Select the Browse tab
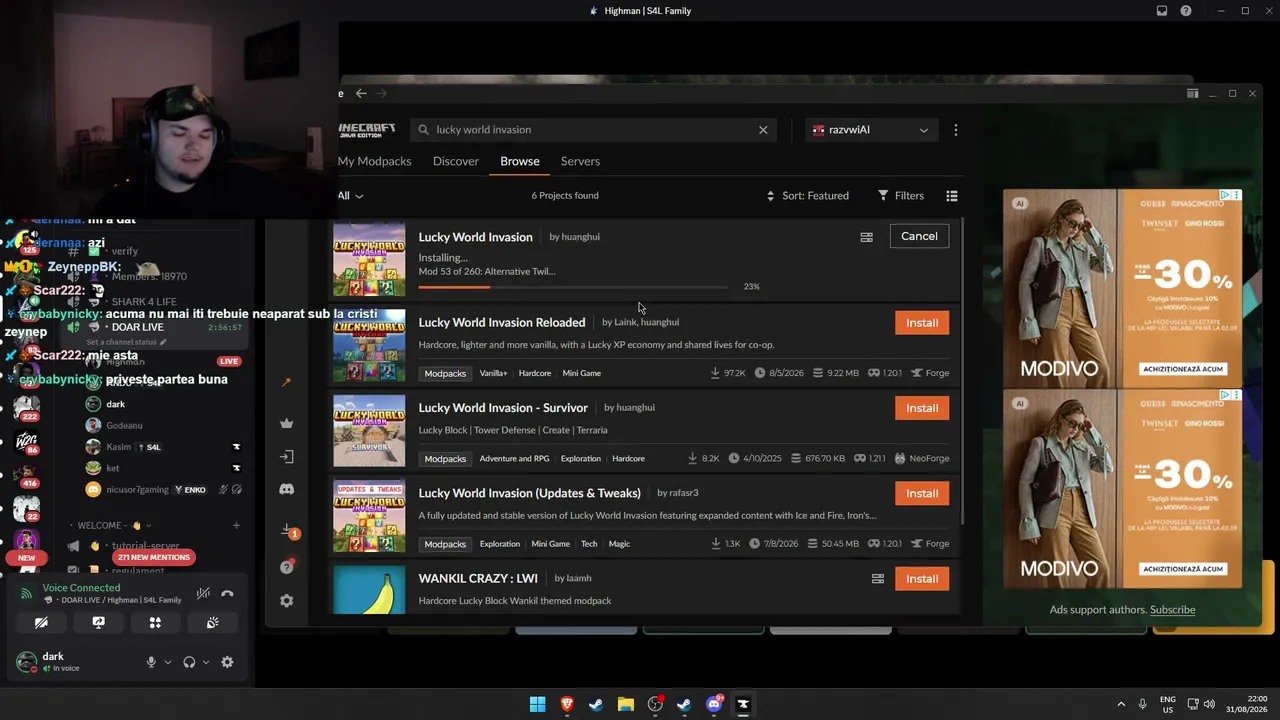Viewport: 1280px width, 720px height. coord(520,161)
